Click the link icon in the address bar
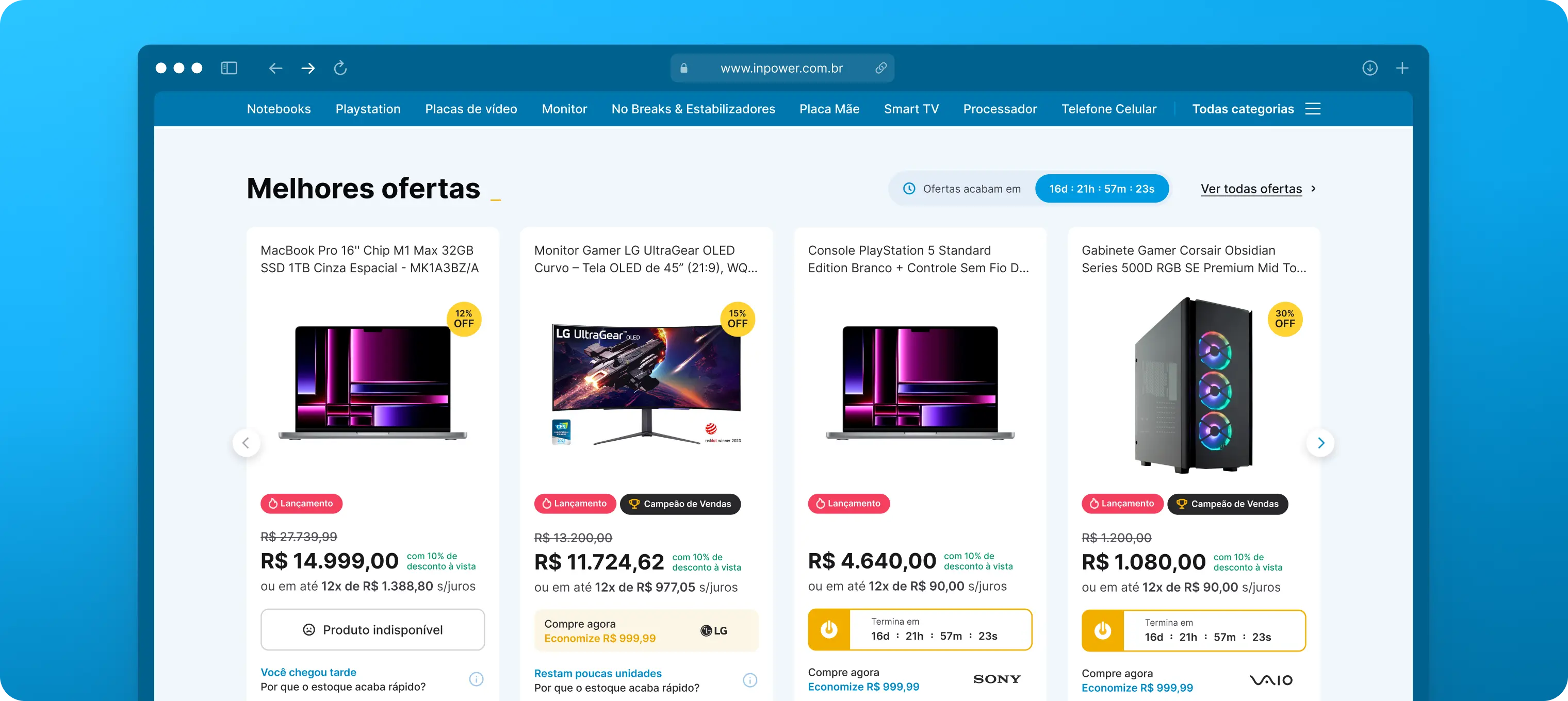 click(881, 68)
